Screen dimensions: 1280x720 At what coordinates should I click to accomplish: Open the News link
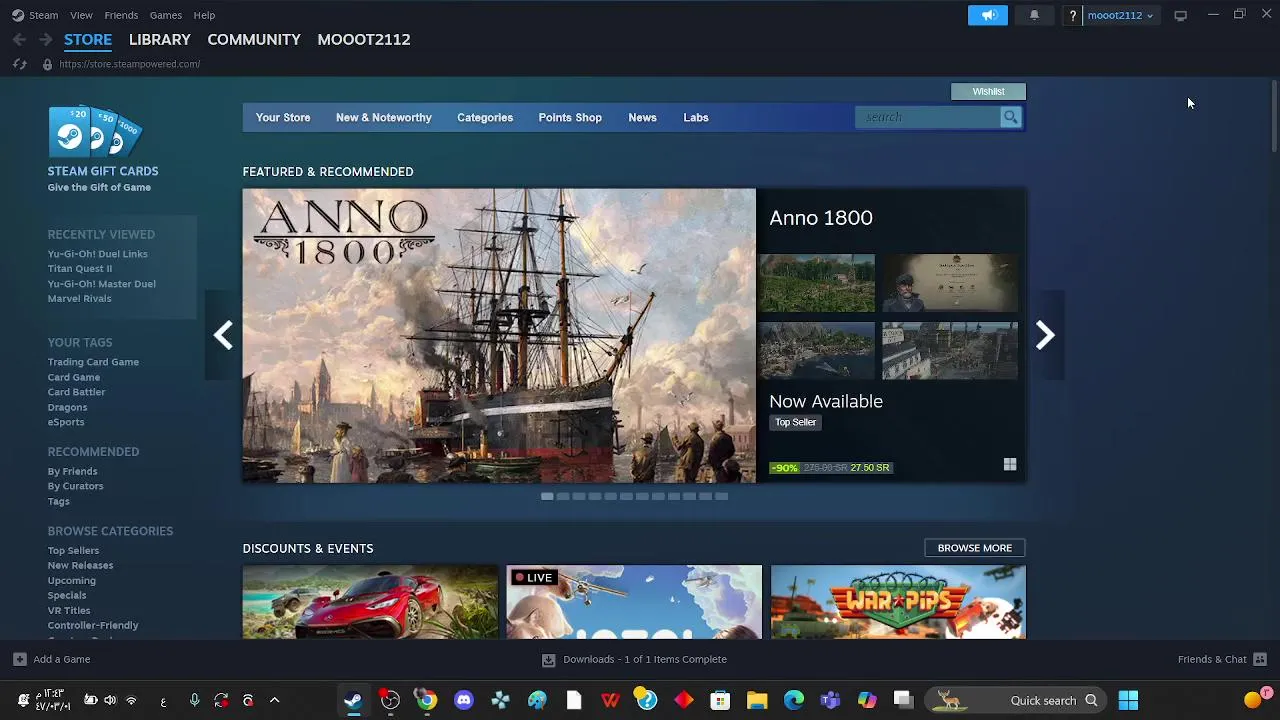coord(642,117)
